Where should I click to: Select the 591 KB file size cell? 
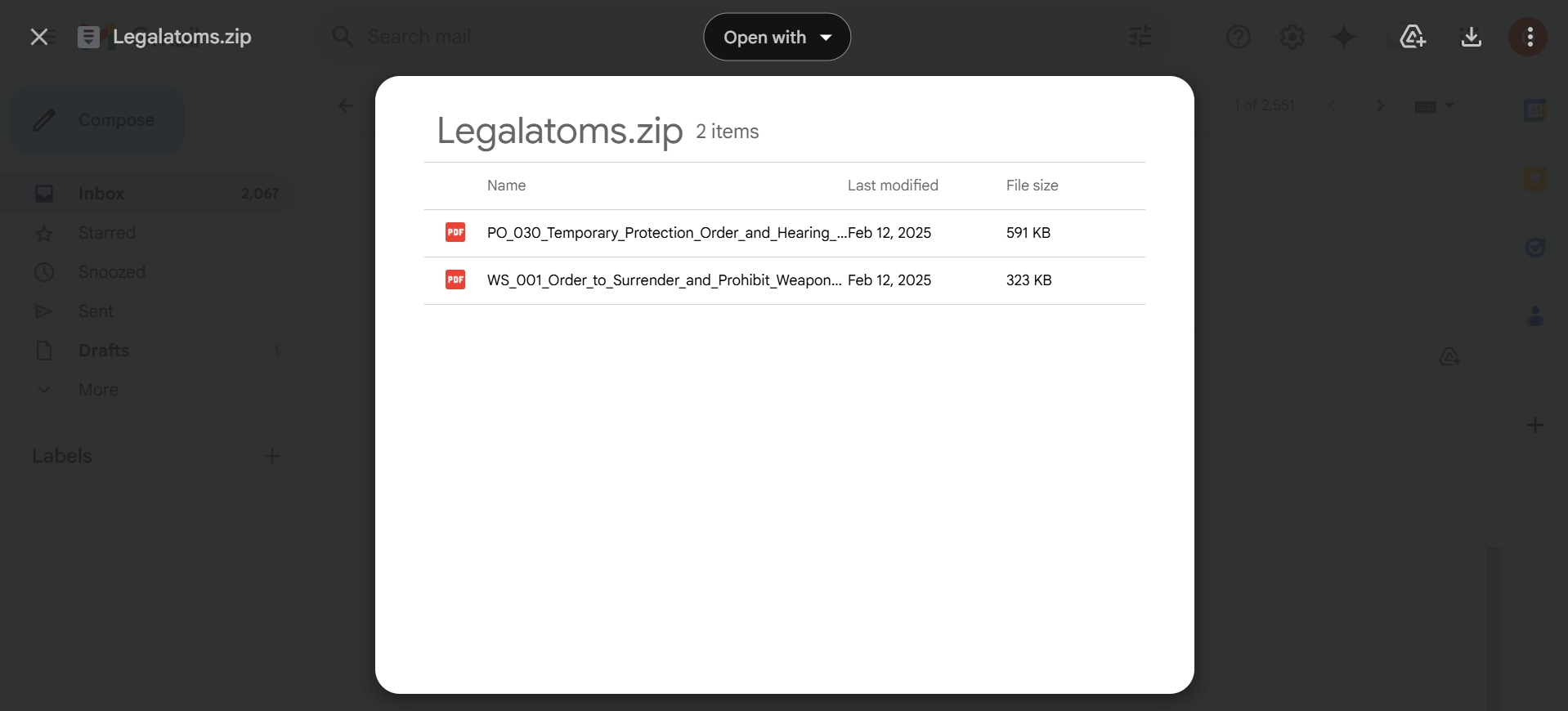[x=1028, y=233]
